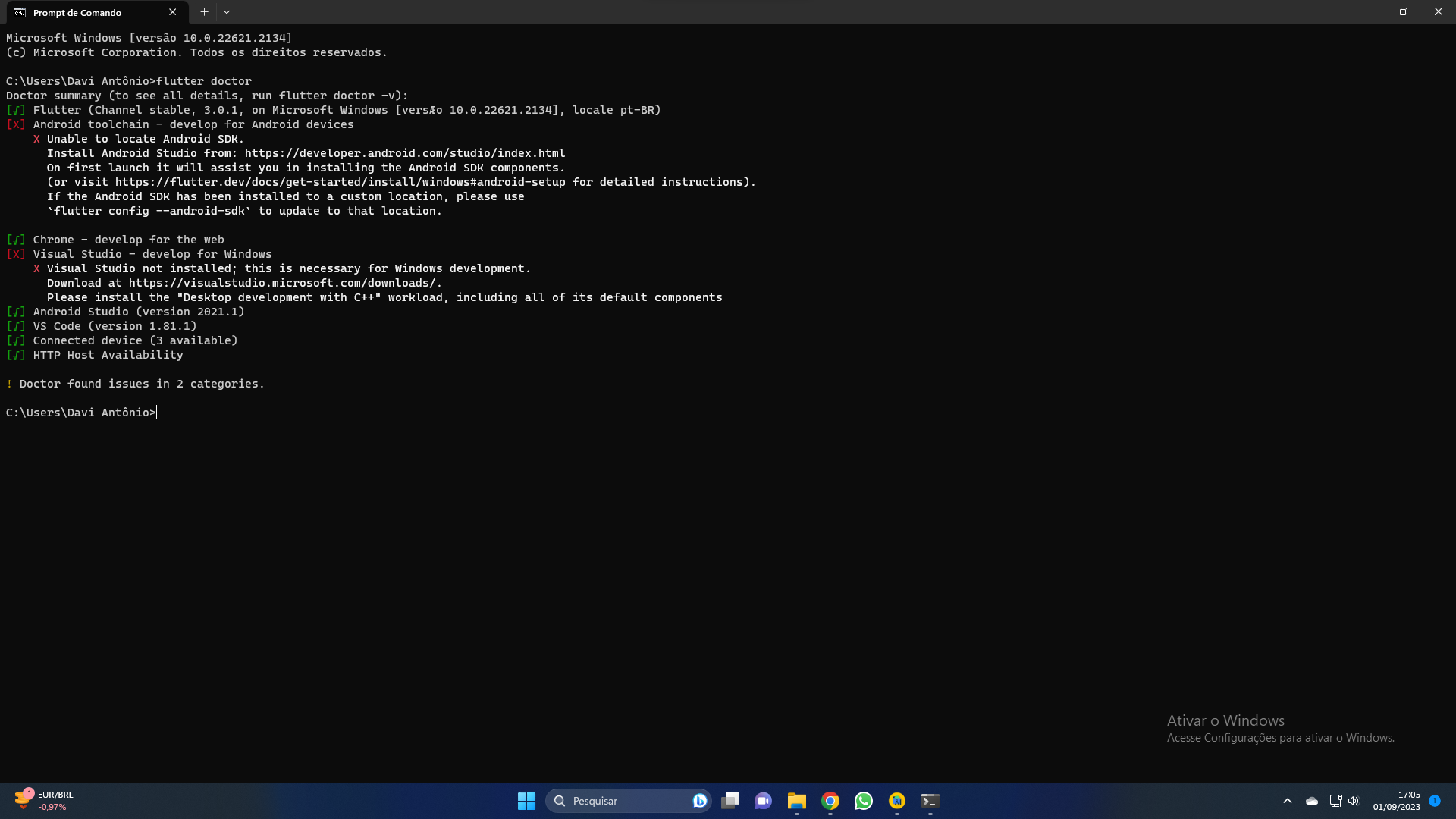The image size is (1456, 819).
Task: Open the clock and date 17:05 panel
Action: coord(1396,801)
